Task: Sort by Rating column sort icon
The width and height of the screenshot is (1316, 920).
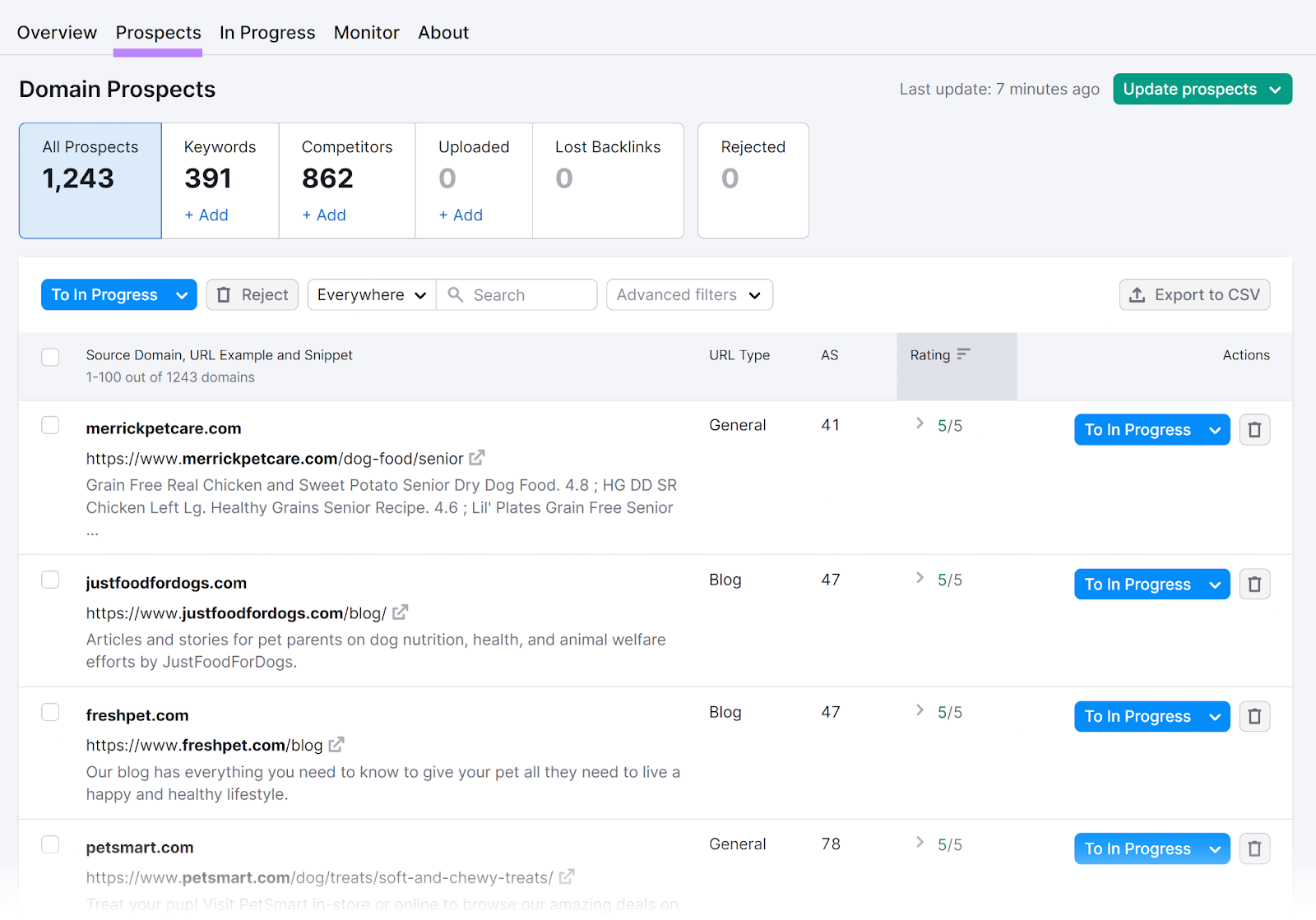Action: [963, 354]
